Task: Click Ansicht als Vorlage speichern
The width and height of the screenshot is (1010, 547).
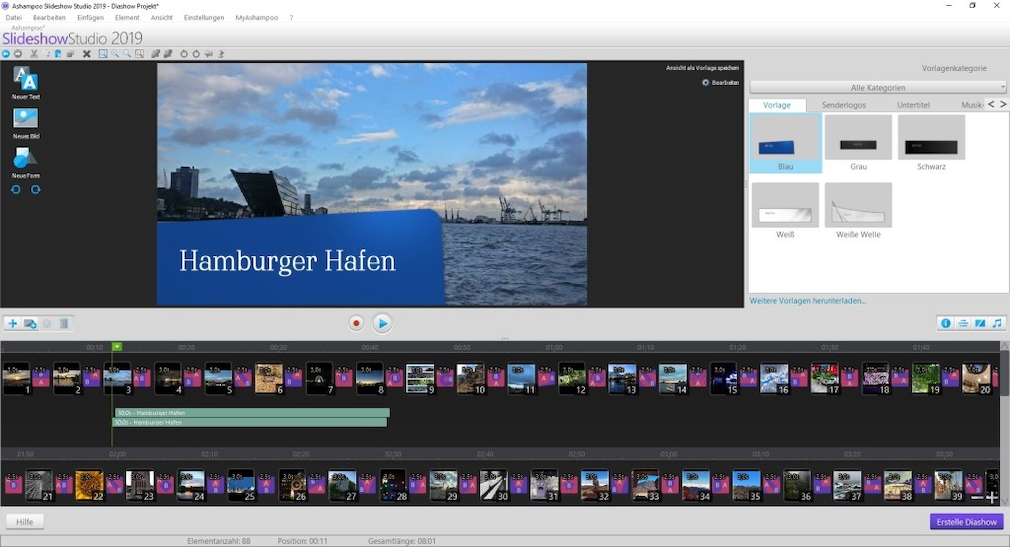Action: 702,68
